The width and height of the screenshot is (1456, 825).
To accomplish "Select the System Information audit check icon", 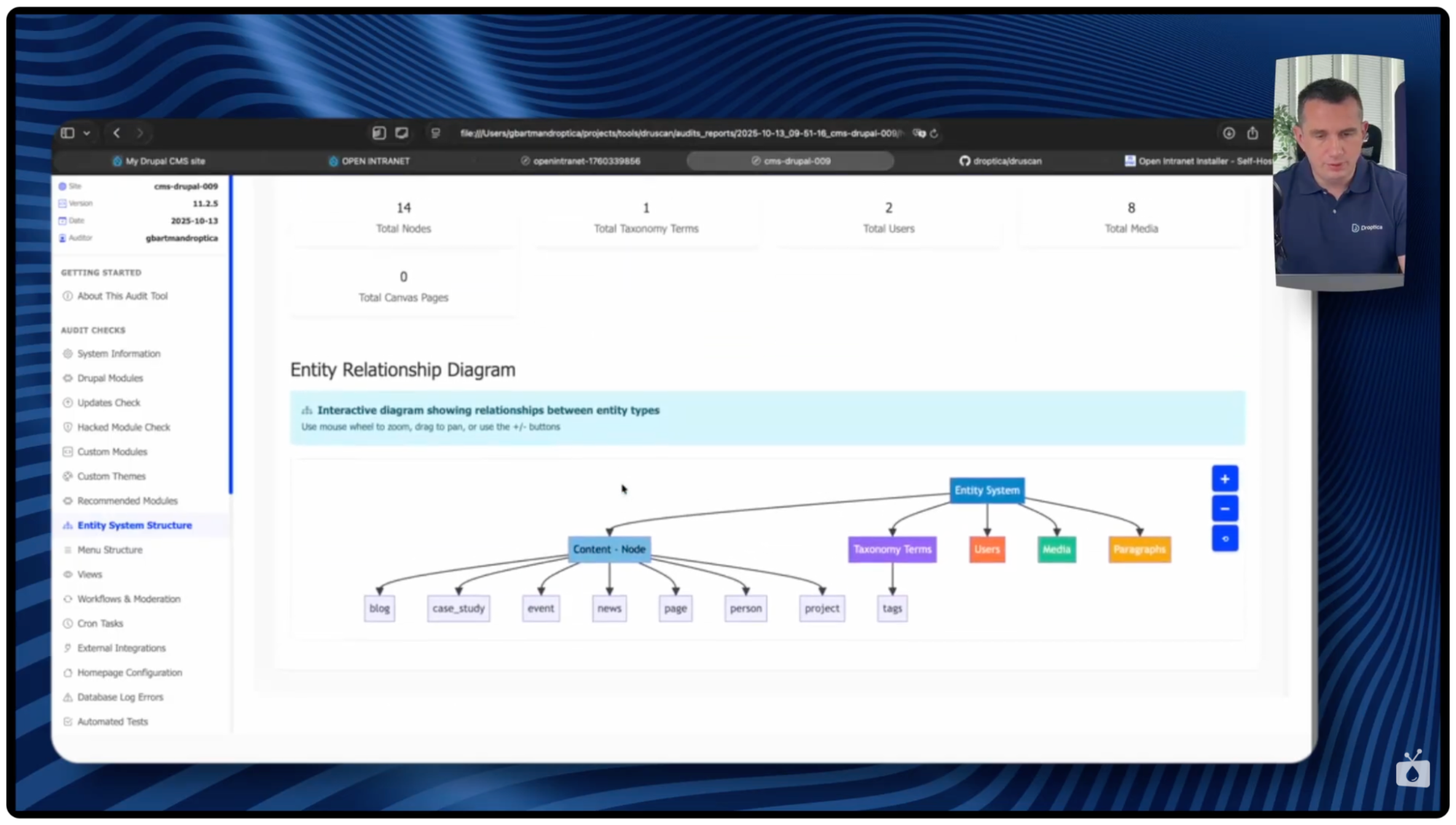I will click(68, 353).
